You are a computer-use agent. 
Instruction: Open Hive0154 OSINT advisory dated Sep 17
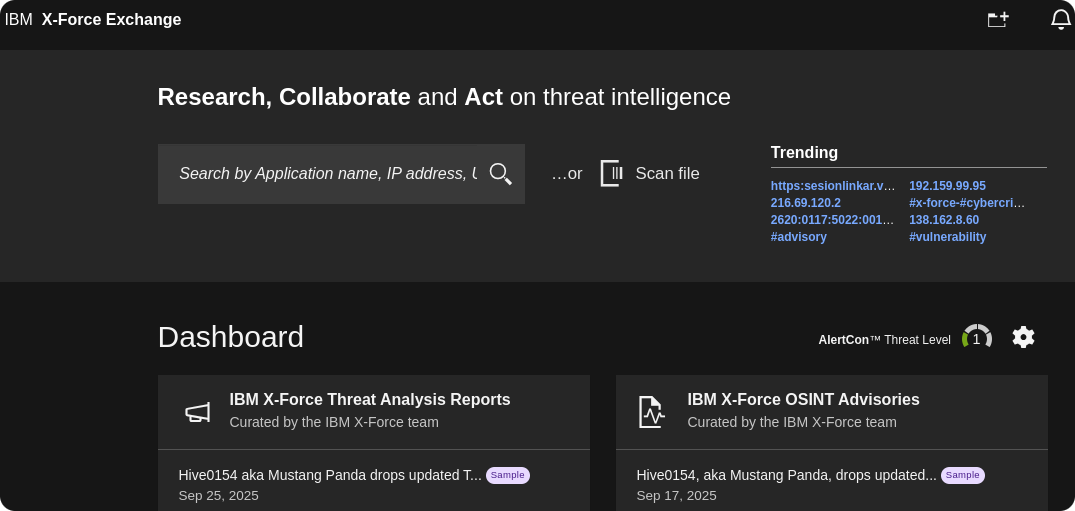tap(786, 475)
